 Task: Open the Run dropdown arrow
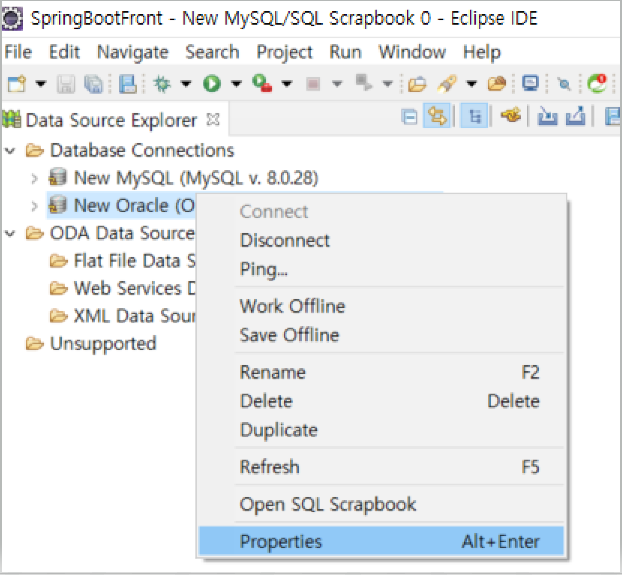pyautogui.click(x=236, y=84)
